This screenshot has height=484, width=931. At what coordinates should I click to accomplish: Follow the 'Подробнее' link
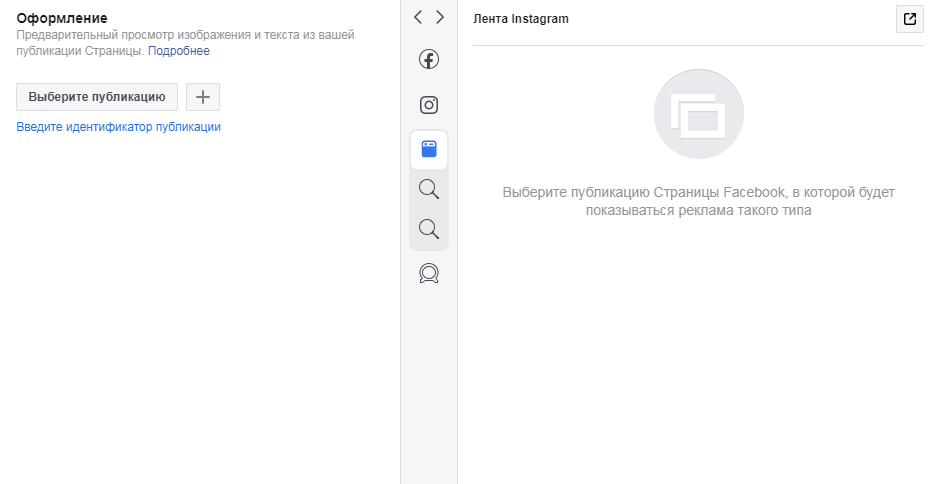(x=179, y=50)
